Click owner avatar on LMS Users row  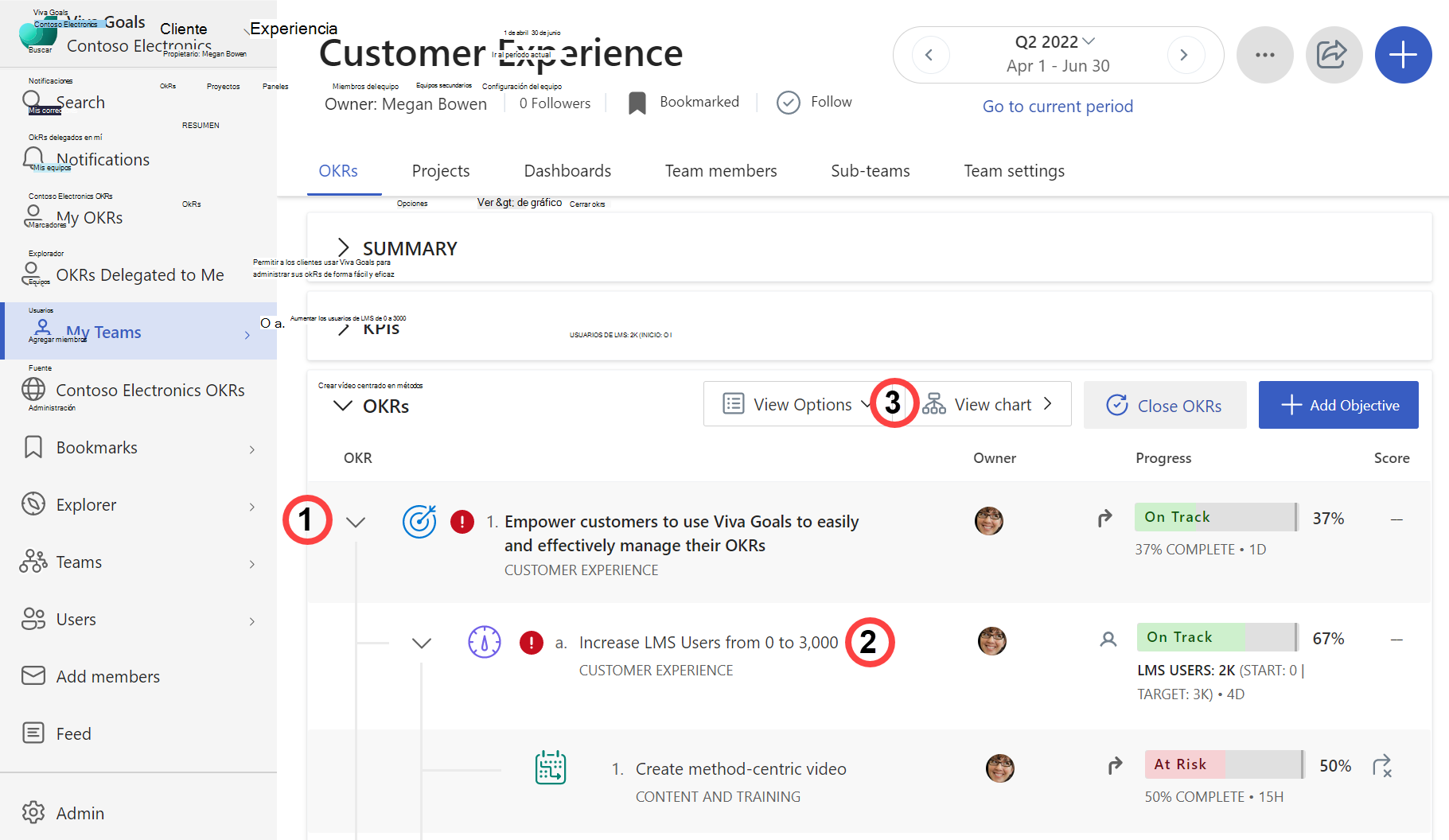point(992,640)
